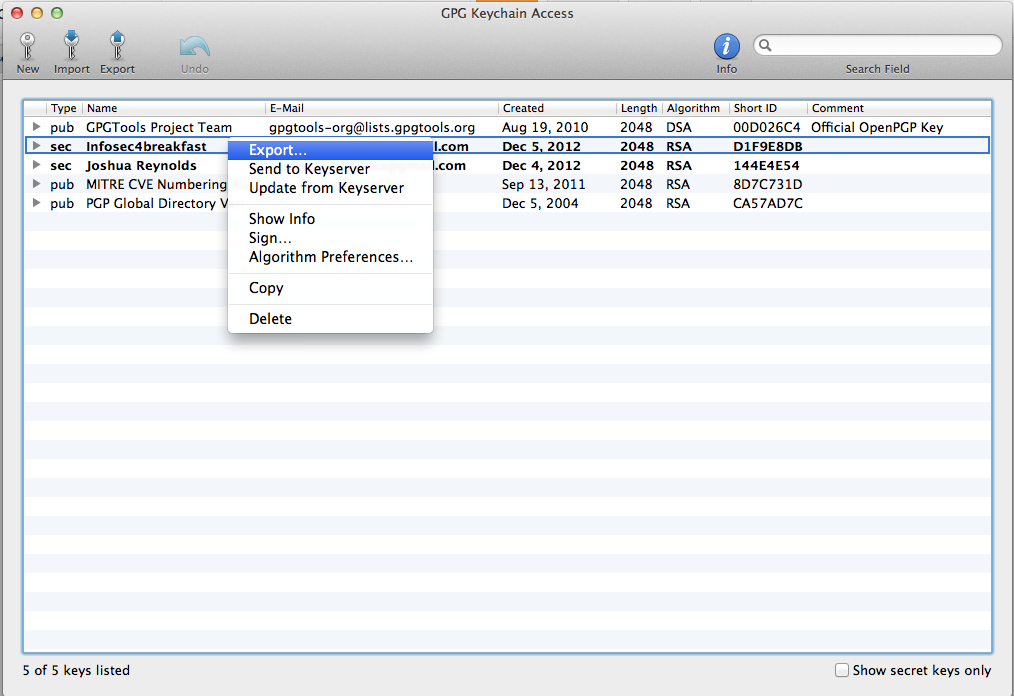Click the Aug 19, 2010 created date
This screenshot has height=696, width=1014.
545,127
